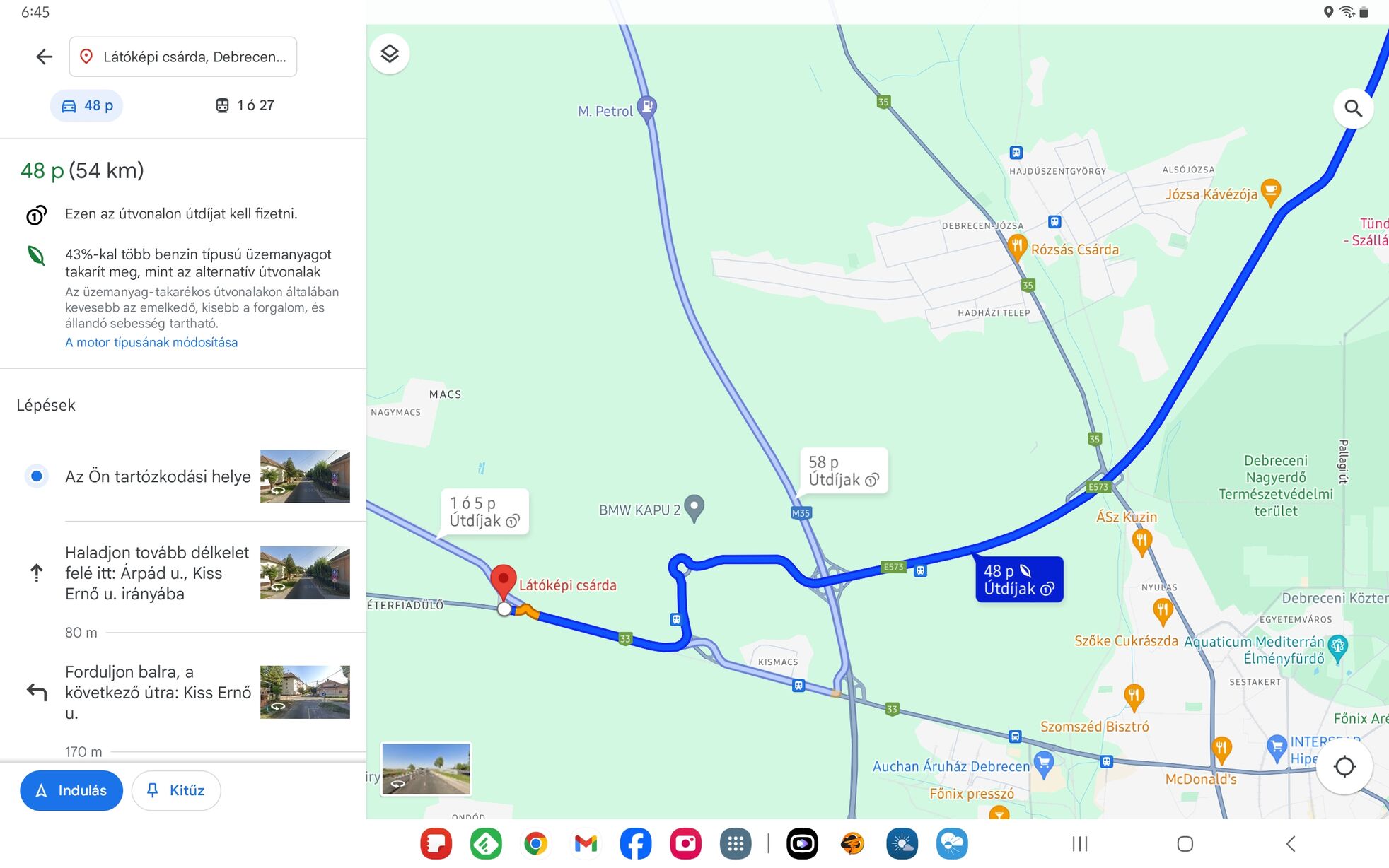Pin the route with Kitűz button

click(x=176, y=790)
